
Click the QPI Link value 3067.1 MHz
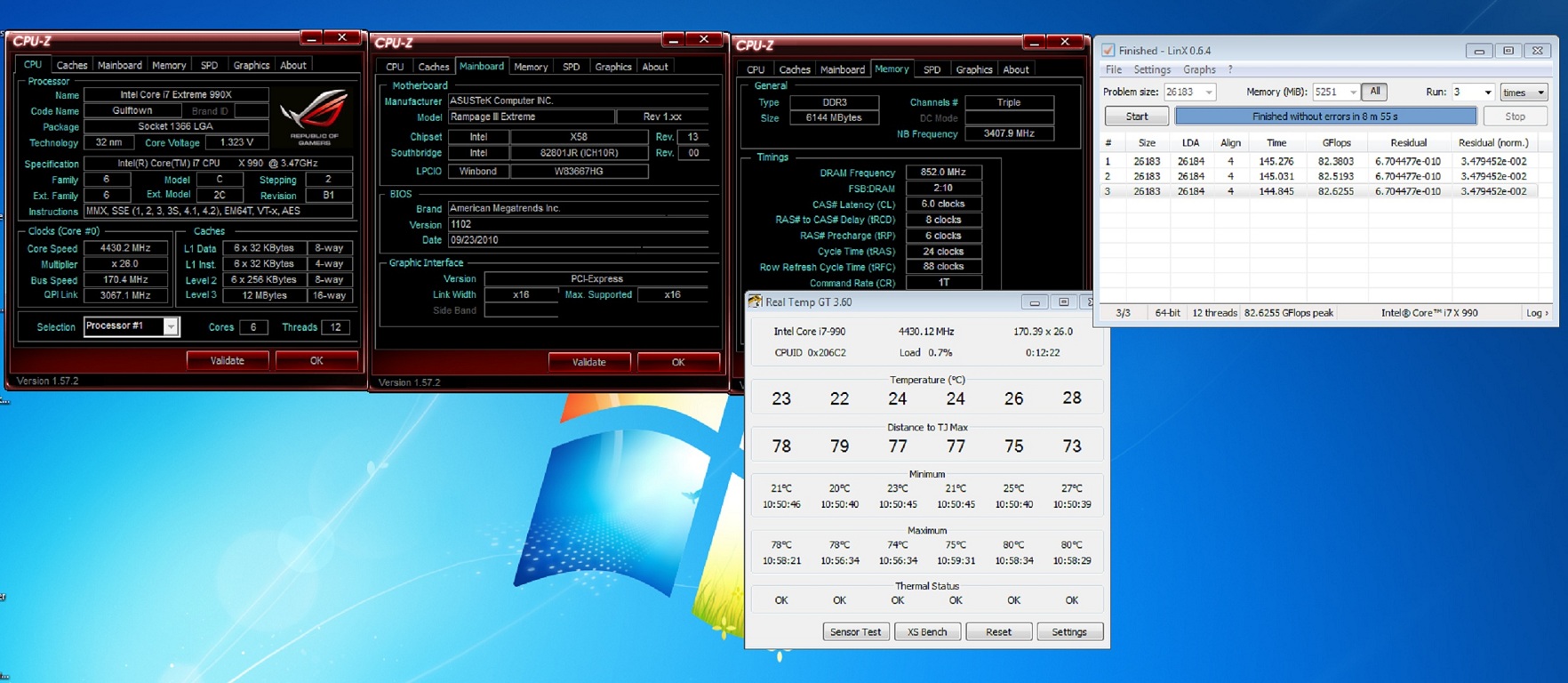click(125, 295)
